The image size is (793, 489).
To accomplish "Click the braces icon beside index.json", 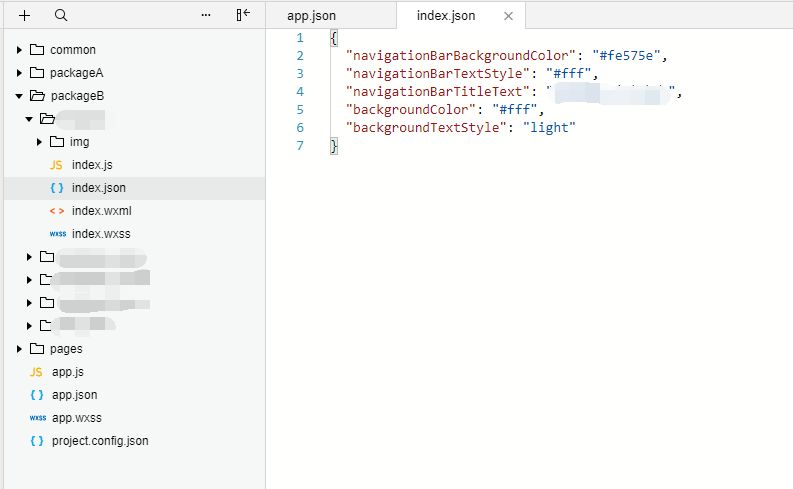I will 57,188.
